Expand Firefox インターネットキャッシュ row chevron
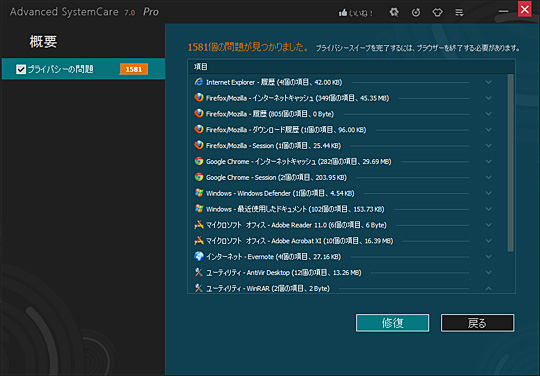 pos(488,98)
